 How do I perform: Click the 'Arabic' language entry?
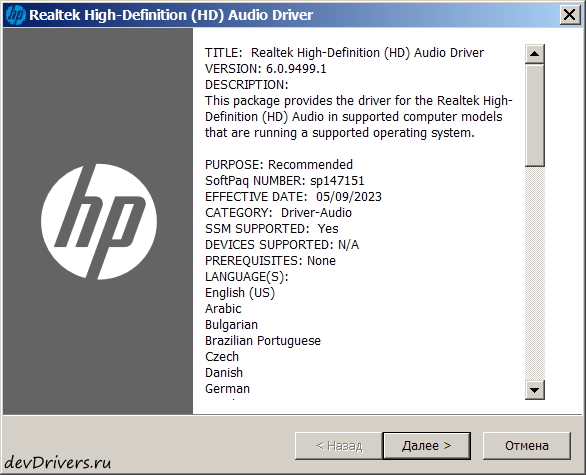tap(223, 309)
